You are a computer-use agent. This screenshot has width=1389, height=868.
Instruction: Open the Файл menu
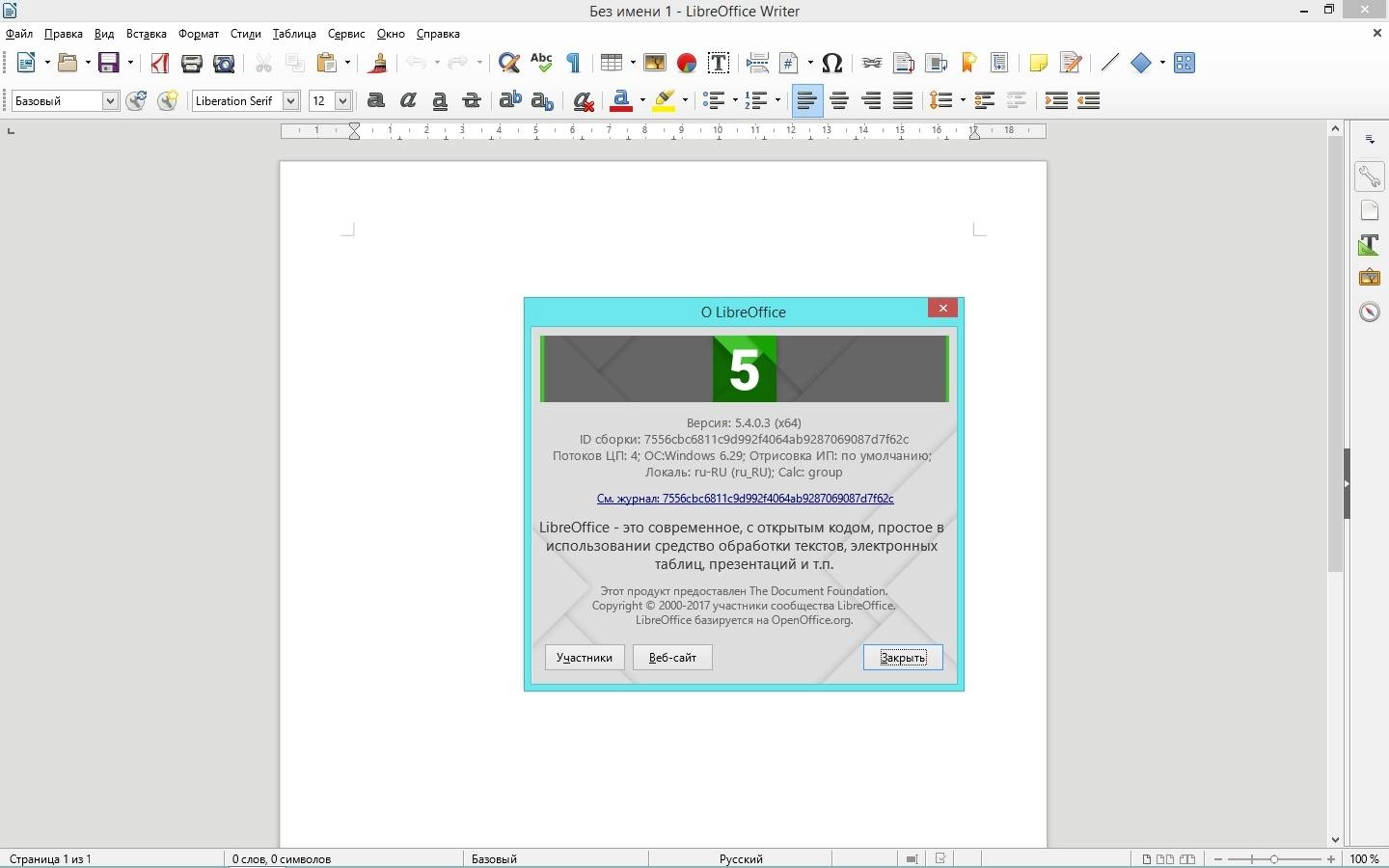point(19,34)
